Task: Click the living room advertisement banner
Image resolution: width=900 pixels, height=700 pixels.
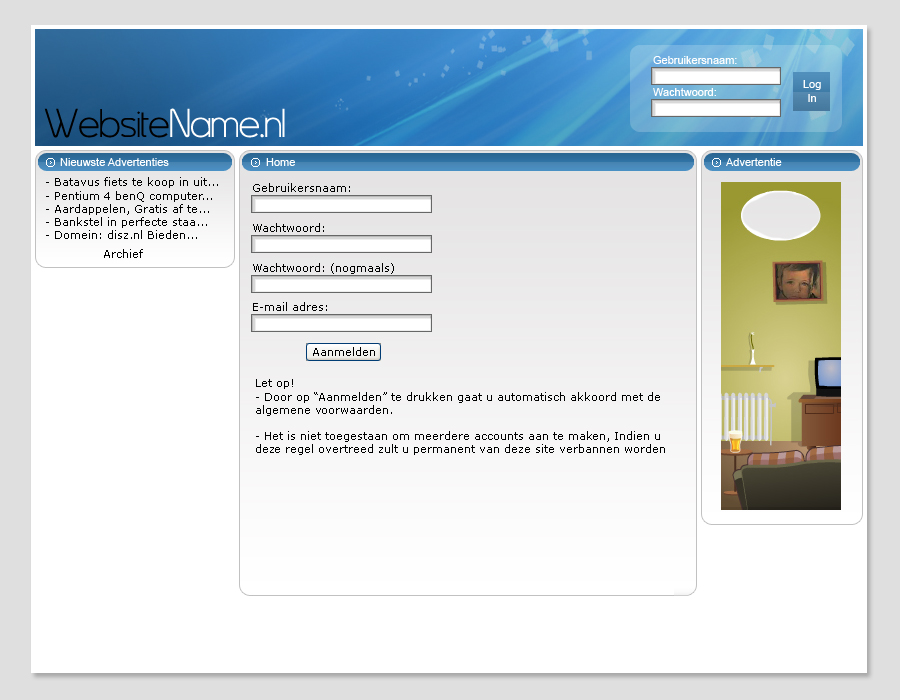Action: click(x=781, y=346)
